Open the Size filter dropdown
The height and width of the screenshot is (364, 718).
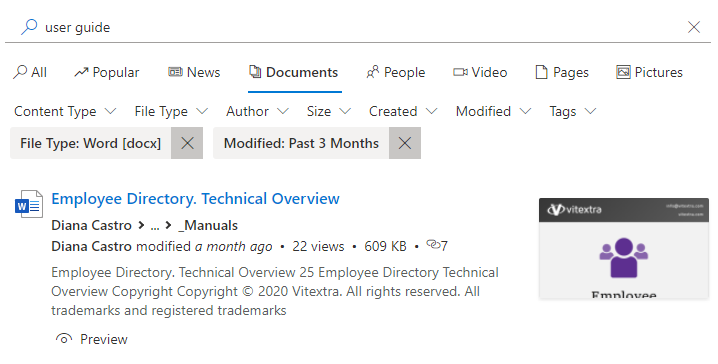329,111
